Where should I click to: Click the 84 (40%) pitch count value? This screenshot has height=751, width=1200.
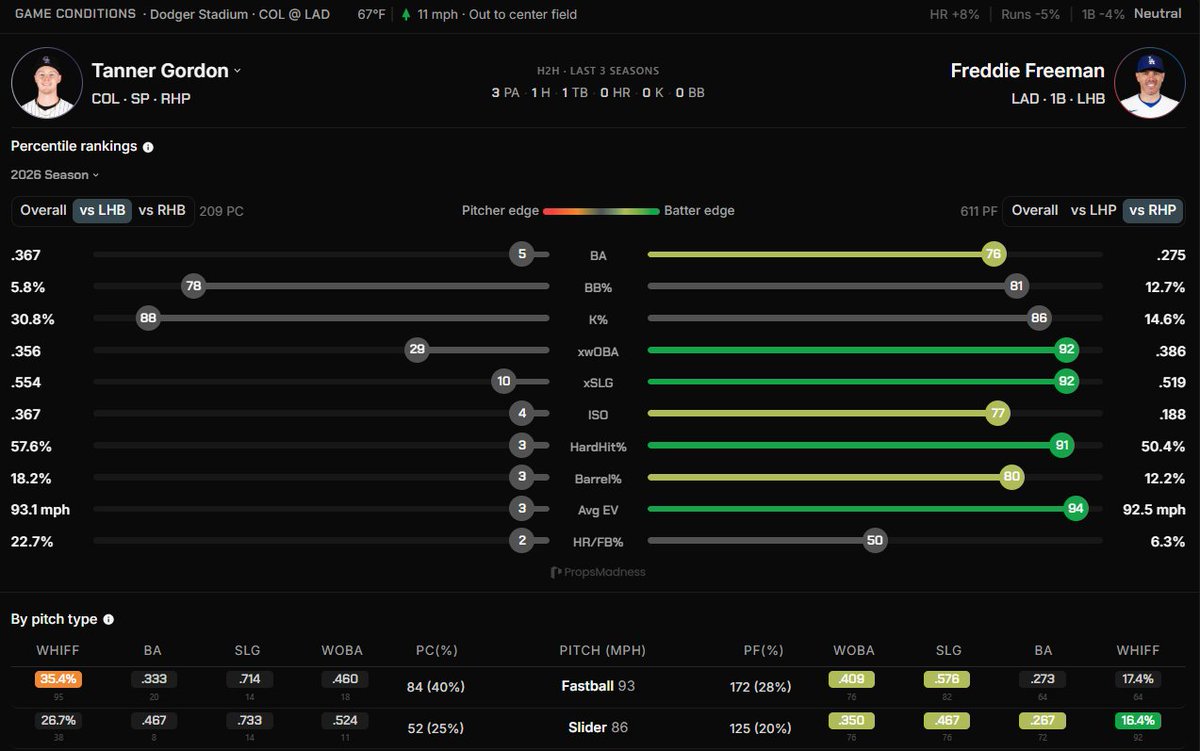[434, 687]
